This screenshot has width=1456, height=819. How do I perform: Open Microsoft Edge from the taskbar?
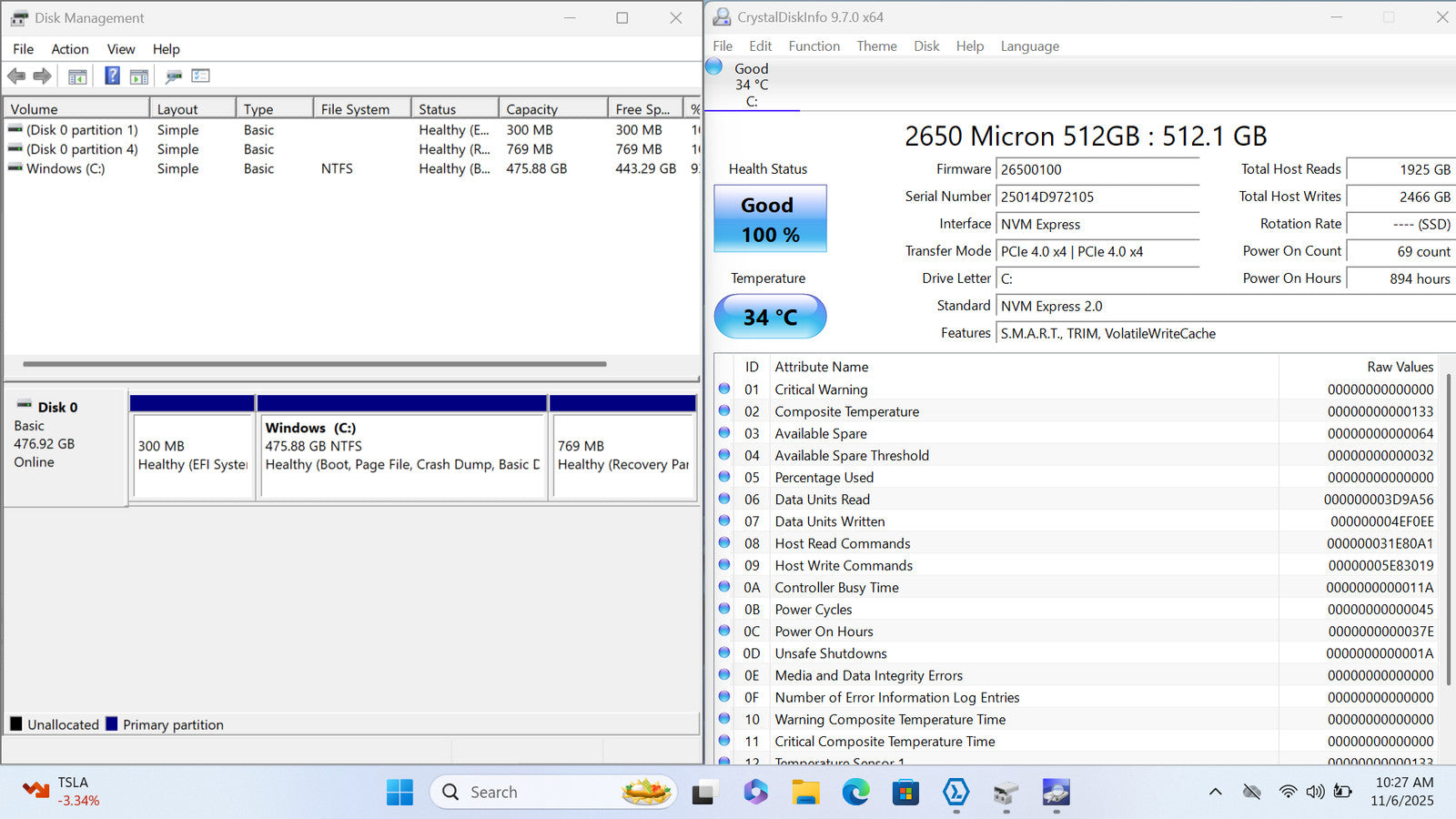click(855, 793)
